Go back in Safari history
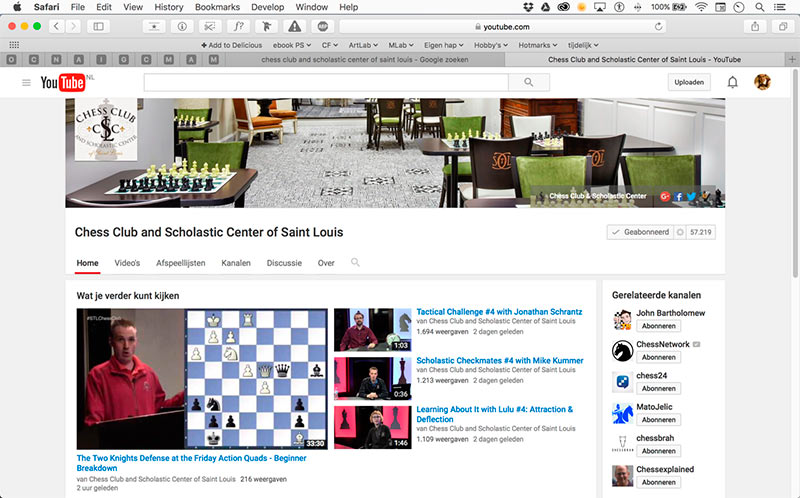 pos(56,27)
